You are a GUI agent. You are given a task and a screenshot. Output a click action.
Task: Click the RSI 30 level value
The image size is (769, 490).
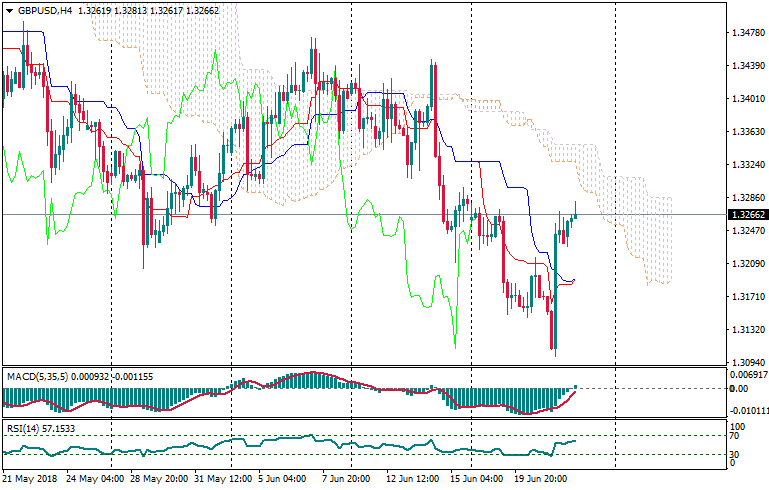point(732,454)
